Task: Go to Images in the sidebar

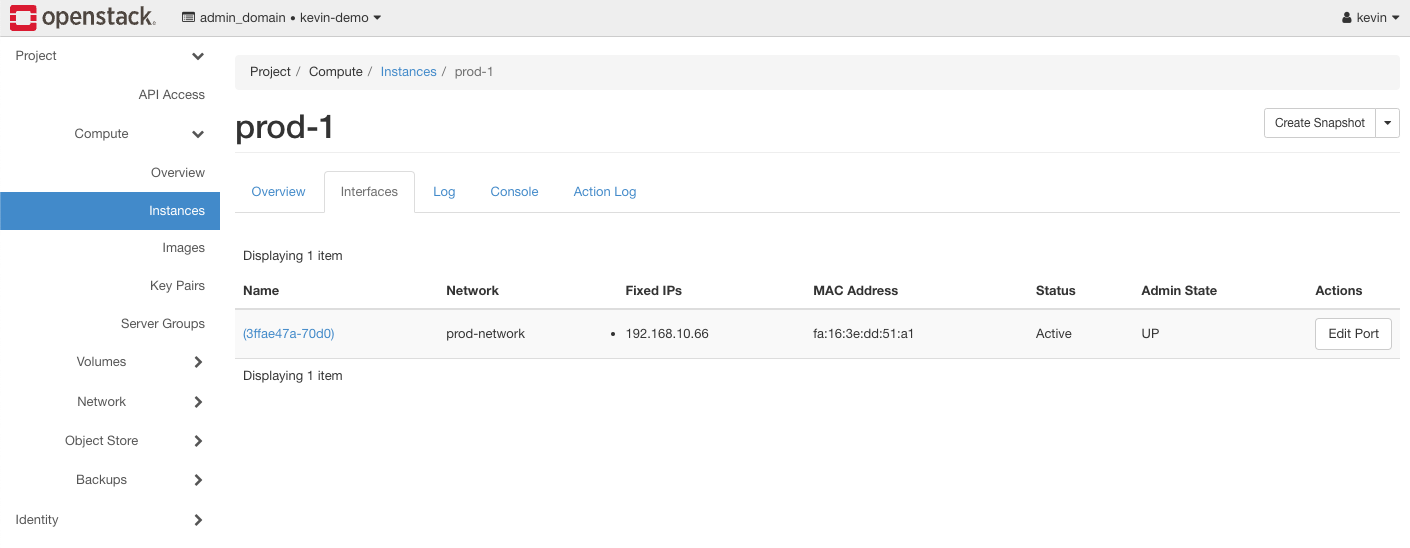Action: pos(183,248)
